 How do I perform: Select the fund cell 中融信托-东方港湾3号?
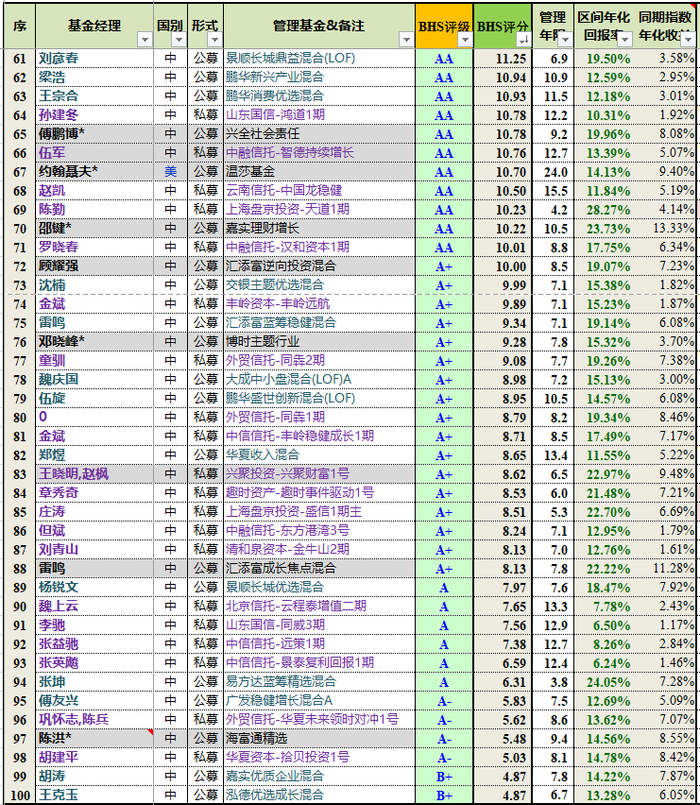(319, 531)
